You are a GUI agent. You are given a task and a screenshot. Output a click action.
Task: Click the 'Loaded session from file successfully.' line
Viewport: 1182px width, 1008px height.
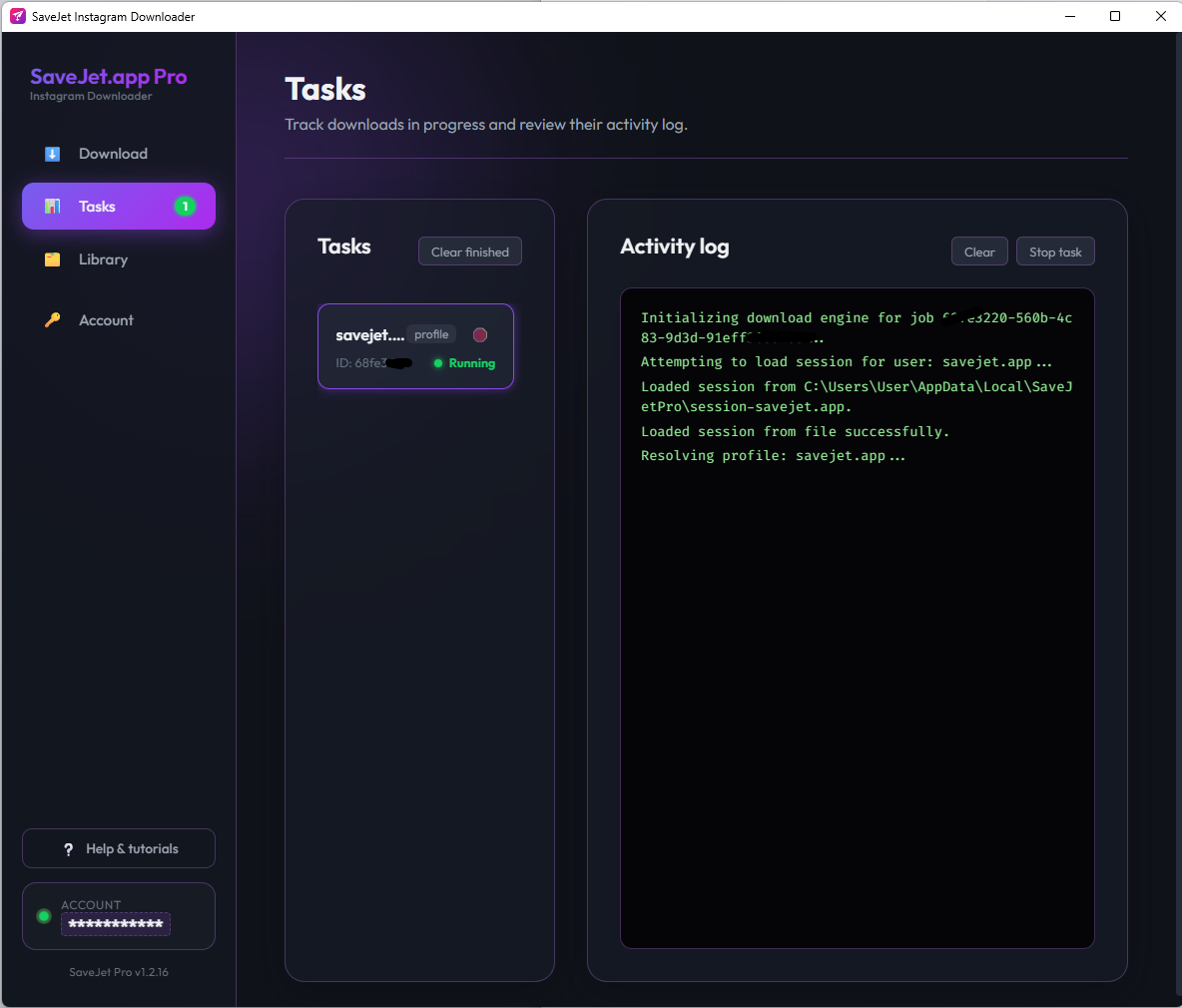pos(795,432)
